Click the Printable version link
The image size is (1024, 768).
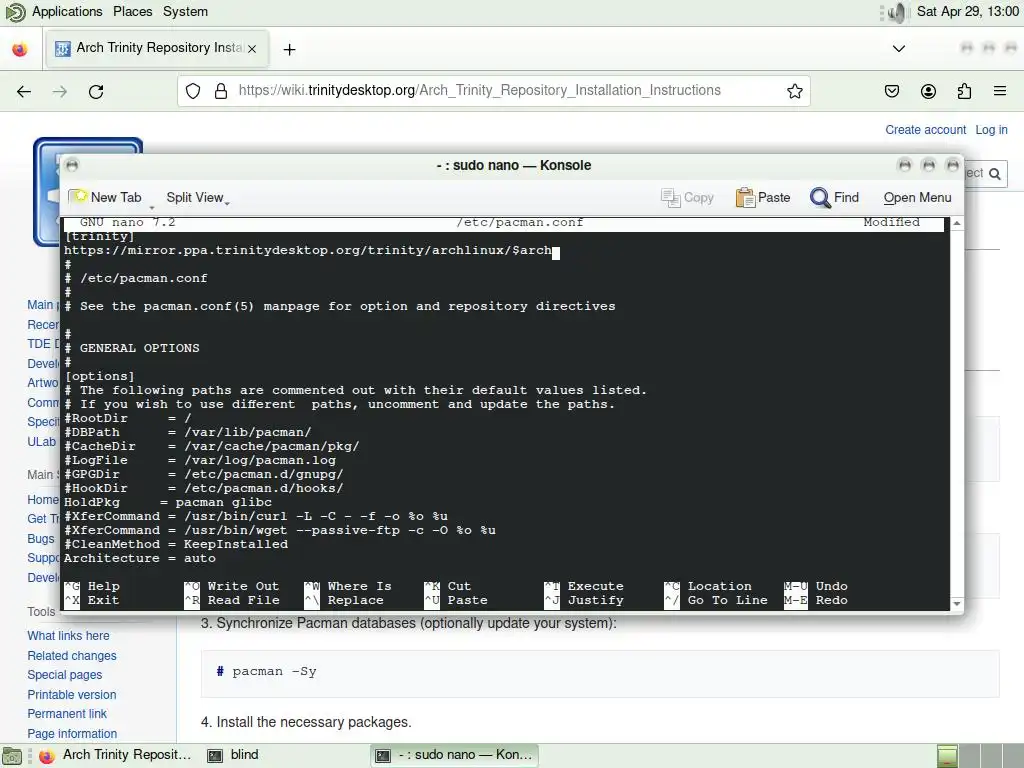coord(72,695)
